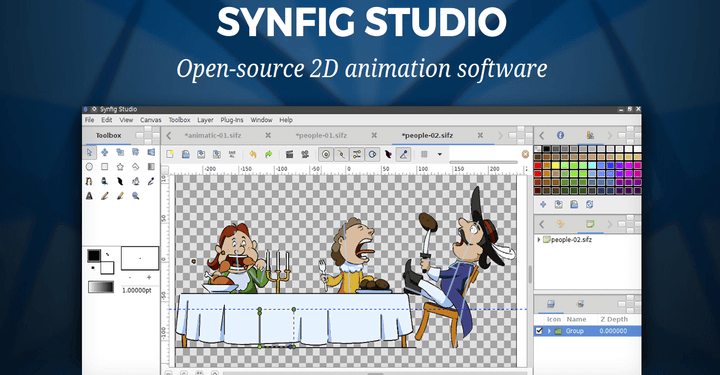Click the Name column header
The image size is (720, 375).
(x=576, y=319)
